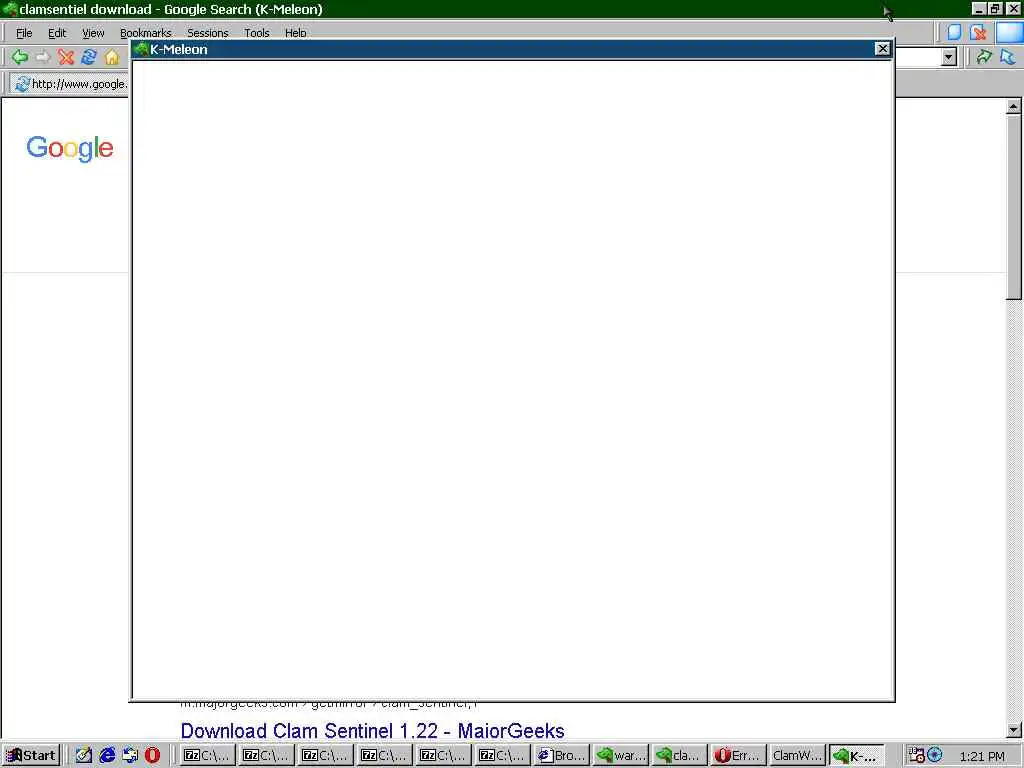Click the quick launch icon left of Opera
Viewport: 1024px width, 768px height.
point(130,756)
